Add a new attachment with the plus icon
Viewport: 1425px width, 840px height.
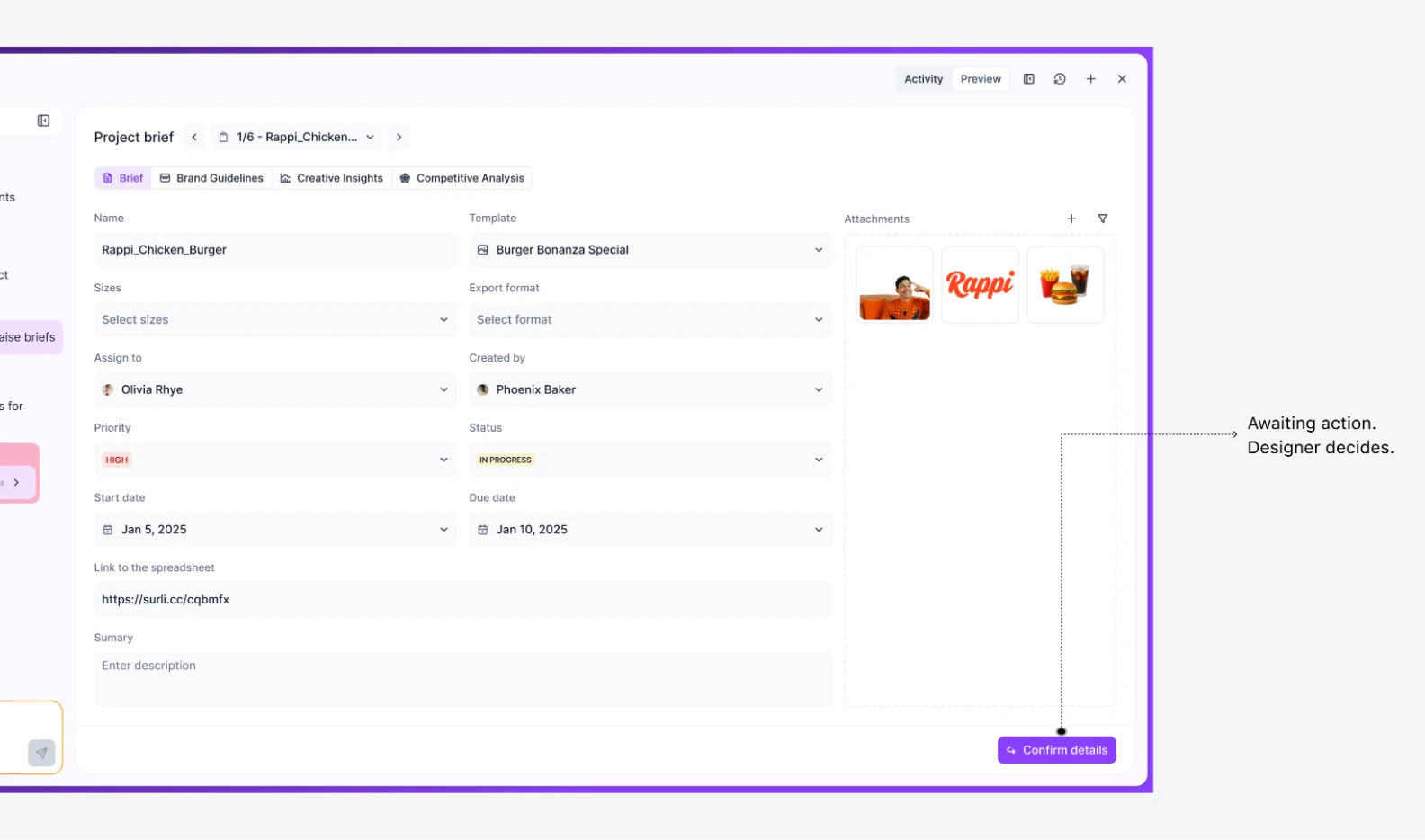pyautogui.click(x=1071, y=219)
